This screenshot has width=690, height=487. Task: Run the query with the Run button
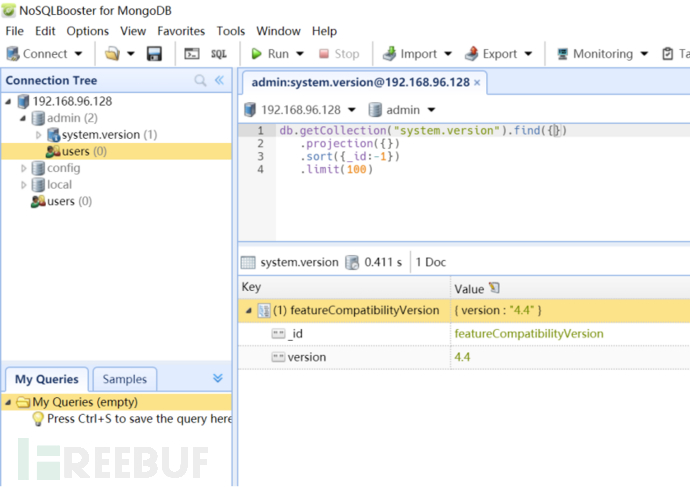point(270,54)
